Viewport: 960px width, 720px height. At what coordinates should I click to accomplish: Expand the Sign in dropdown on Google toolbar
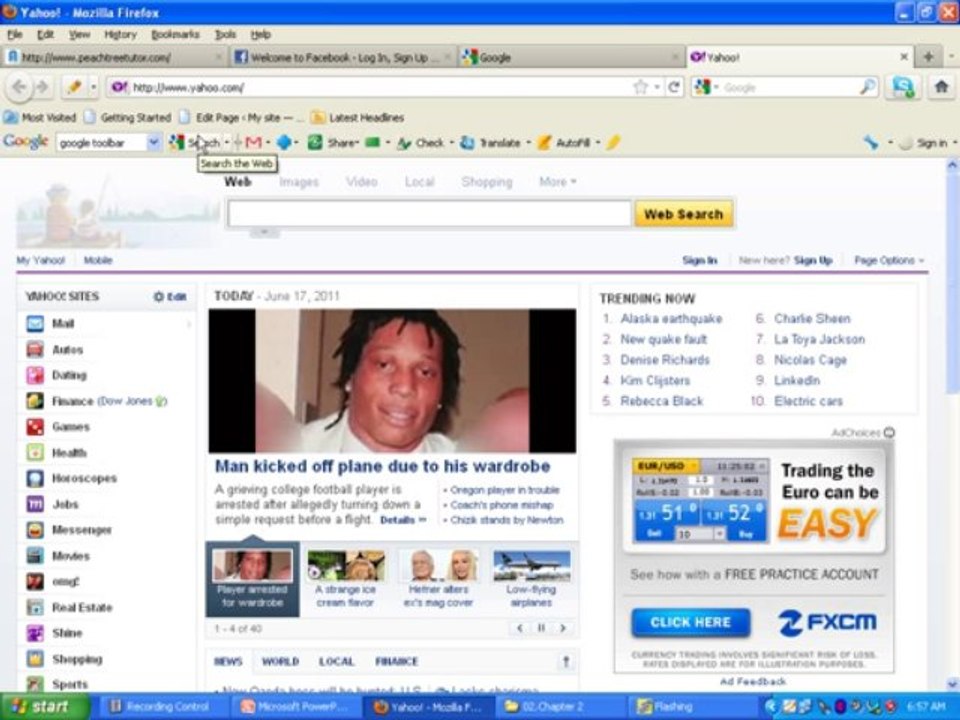954,143
